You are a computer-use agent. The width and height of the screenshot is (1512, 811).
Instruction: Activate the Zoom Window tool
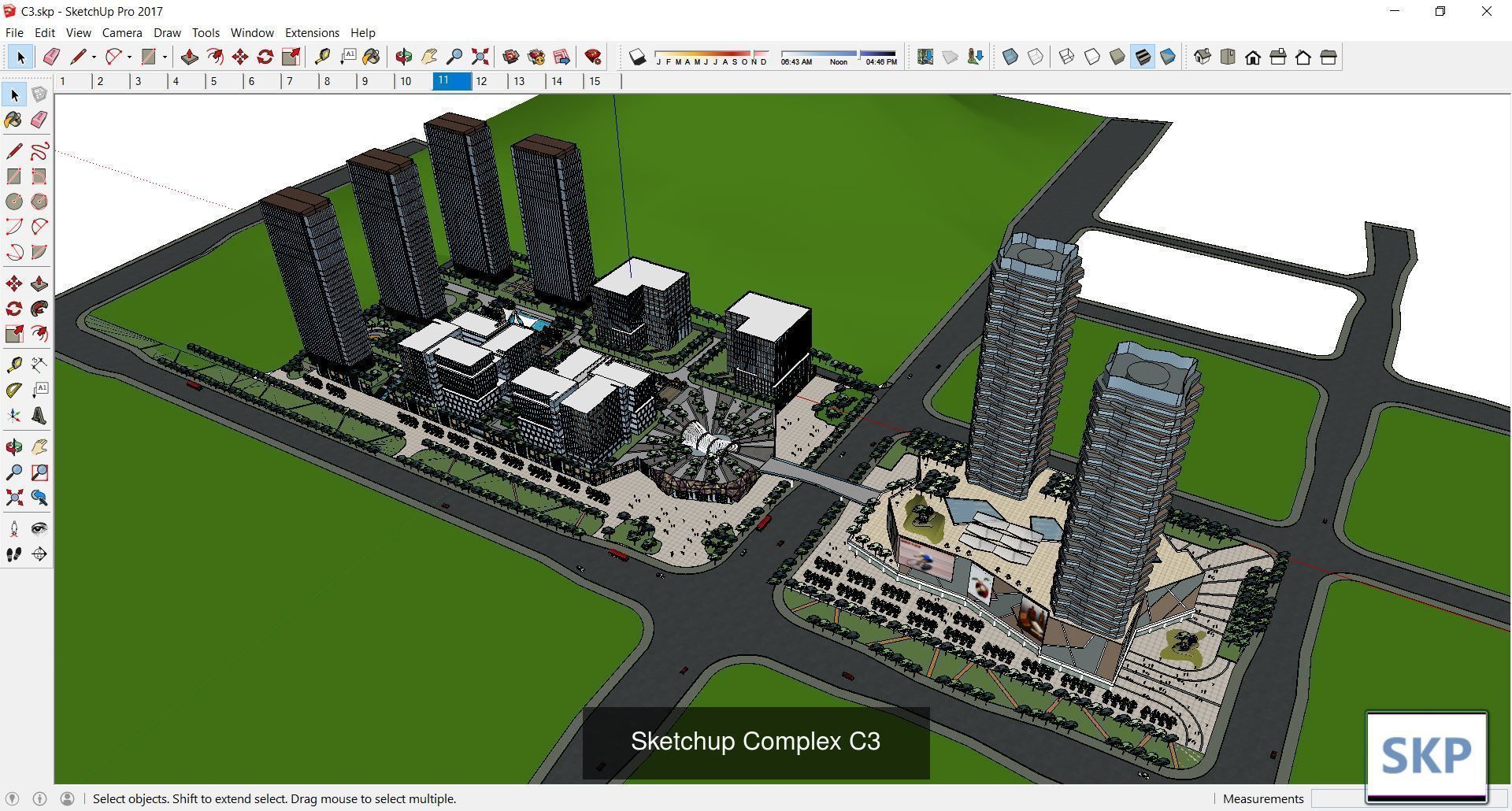coord(39,472)
